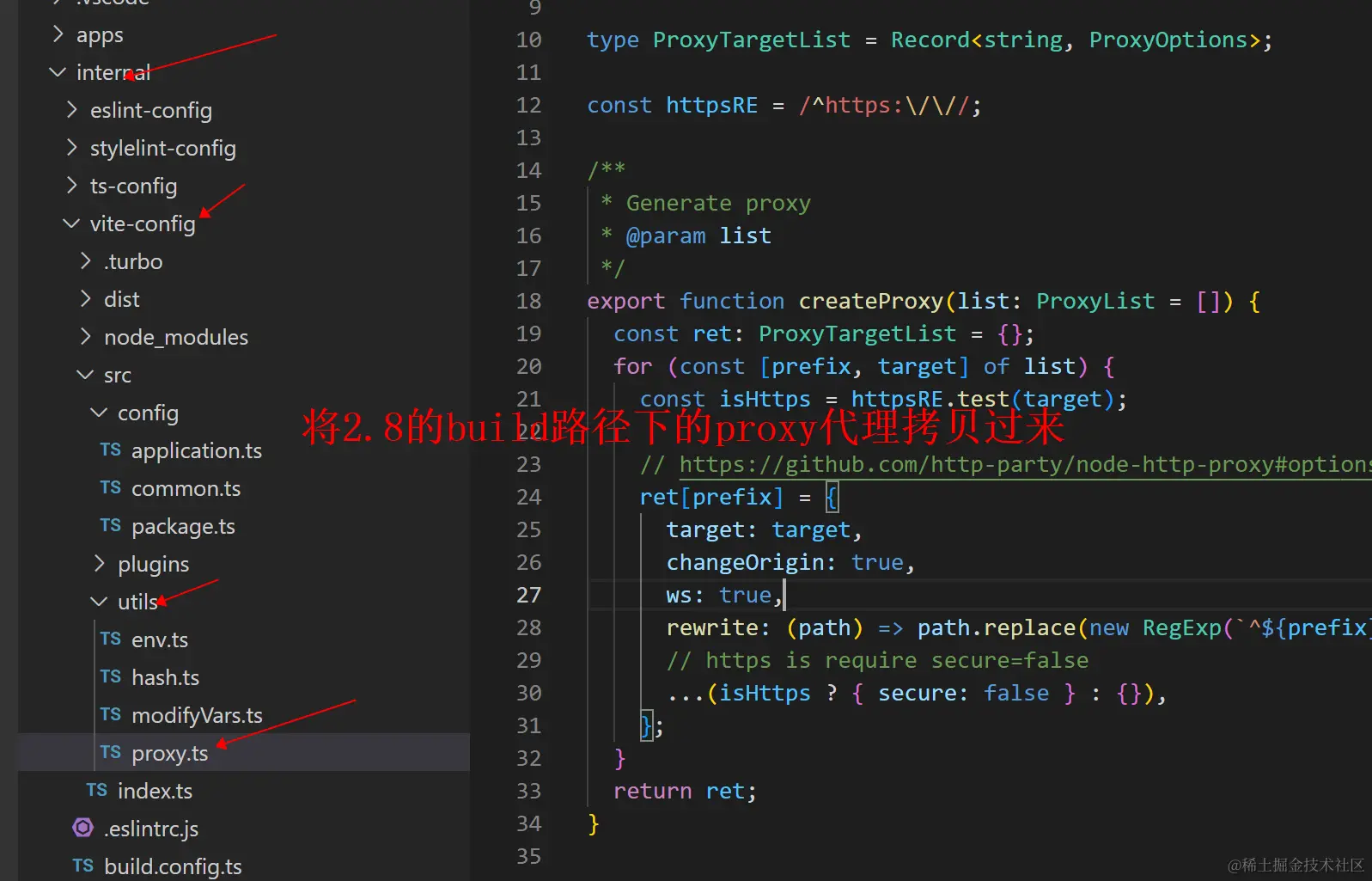
Task: Select the apps folder label
Action: [x=100, y=35]
